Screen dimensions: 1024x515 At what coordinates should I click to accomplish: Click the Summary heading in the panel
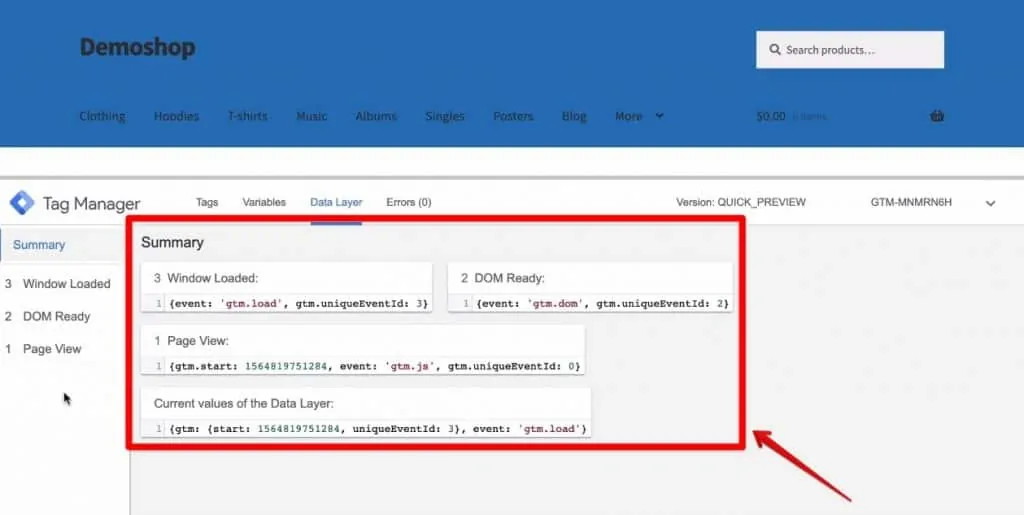(172, 242)
